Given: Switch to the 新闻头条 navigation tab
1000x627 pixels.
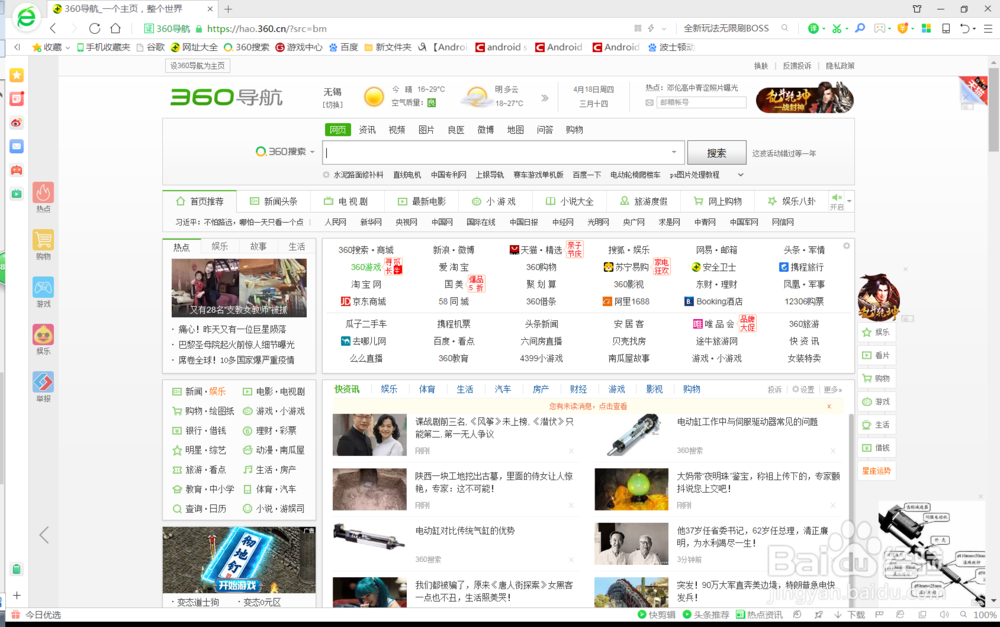Looking at the screenshot, I should pyautogui.click(x=274, y=202).
